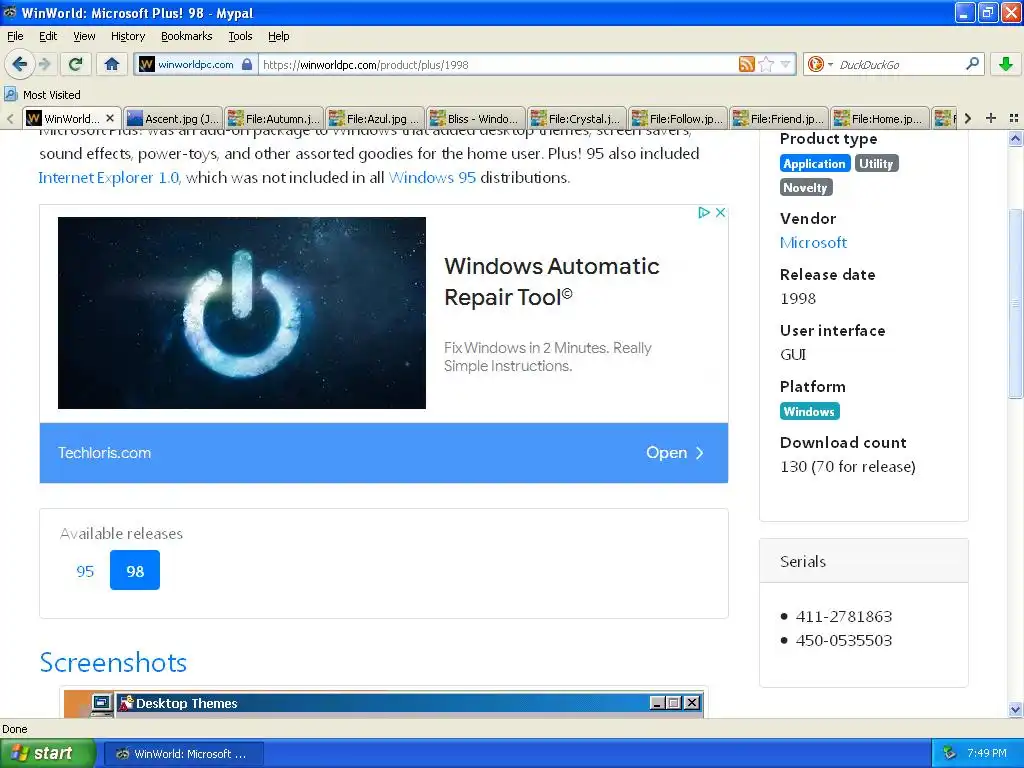Click the WinWorld taskbar window button
The width and height of the screenshot is (1024, 768).
coord(184,754)
